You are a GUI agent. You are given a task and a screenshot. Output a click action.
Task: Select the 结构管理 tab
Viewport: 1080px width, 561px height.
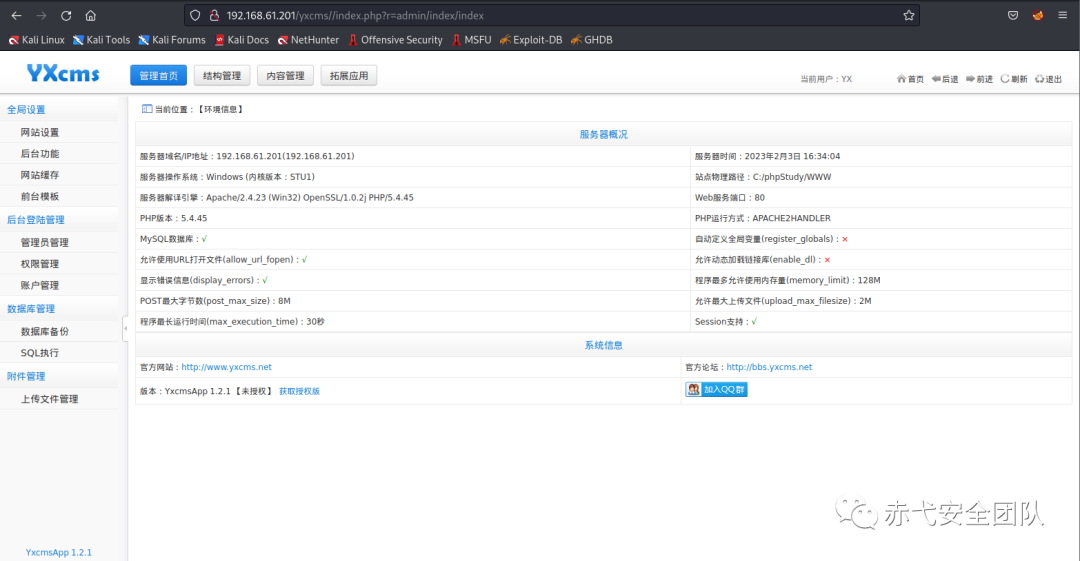(x=222, y=76)
